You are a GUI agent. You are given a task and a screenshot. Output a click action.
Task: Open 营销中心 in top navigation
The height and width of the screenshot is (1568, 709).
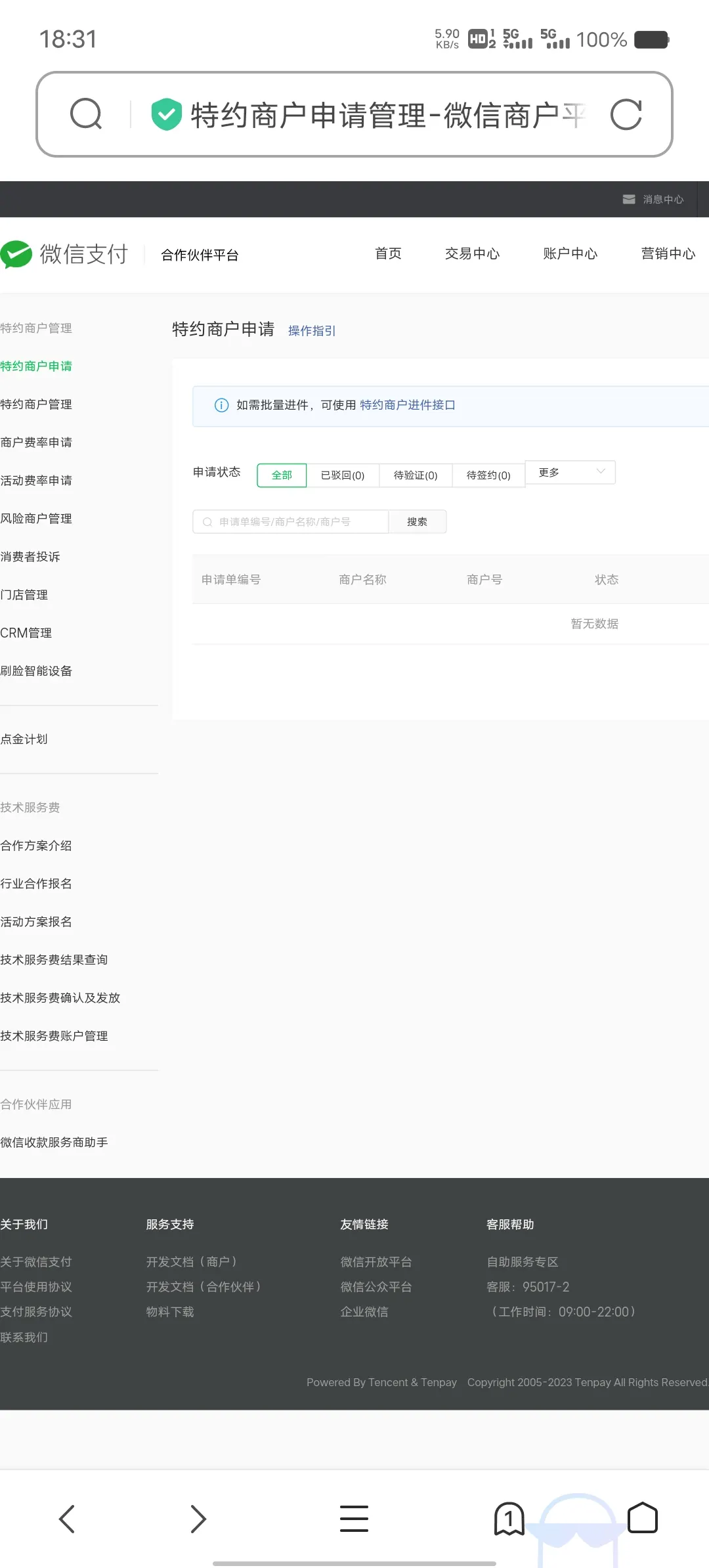668,253
